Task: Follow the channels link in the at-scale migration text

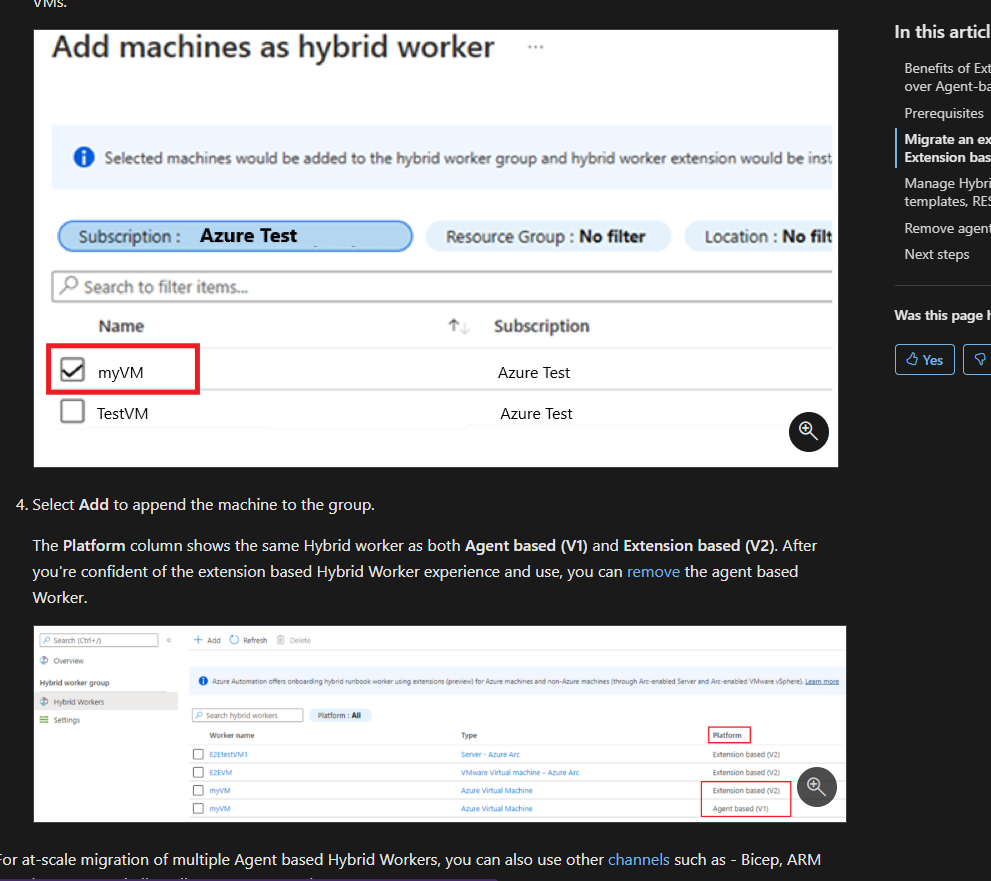Action: [x=638, y=860]
